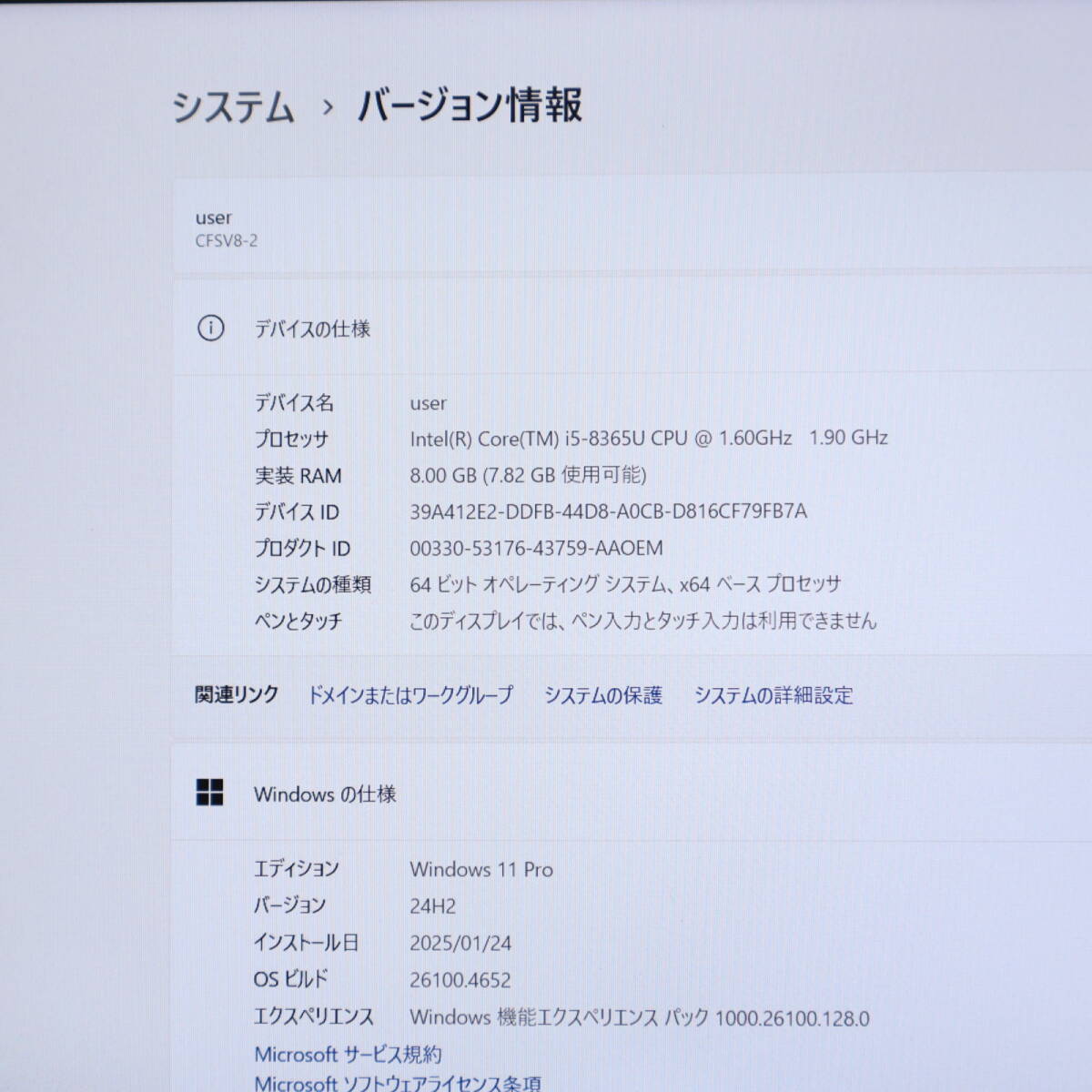This screenshot has height=1092, width=1092.
Task: Click the エディション value Windows 11 Pro
Action: 481,869
